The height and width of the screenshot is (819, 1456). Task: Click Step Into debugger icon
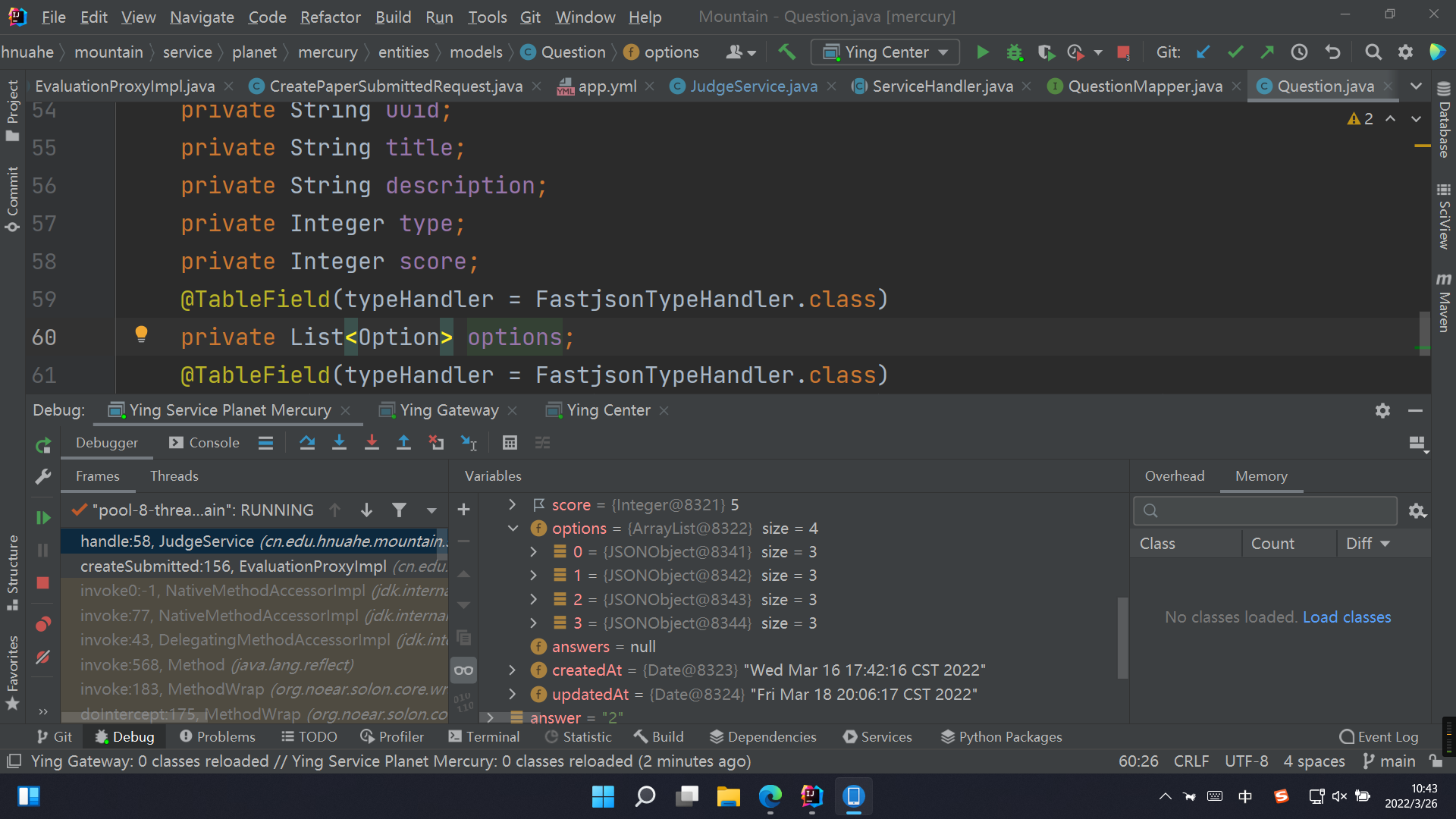[339, 443]
